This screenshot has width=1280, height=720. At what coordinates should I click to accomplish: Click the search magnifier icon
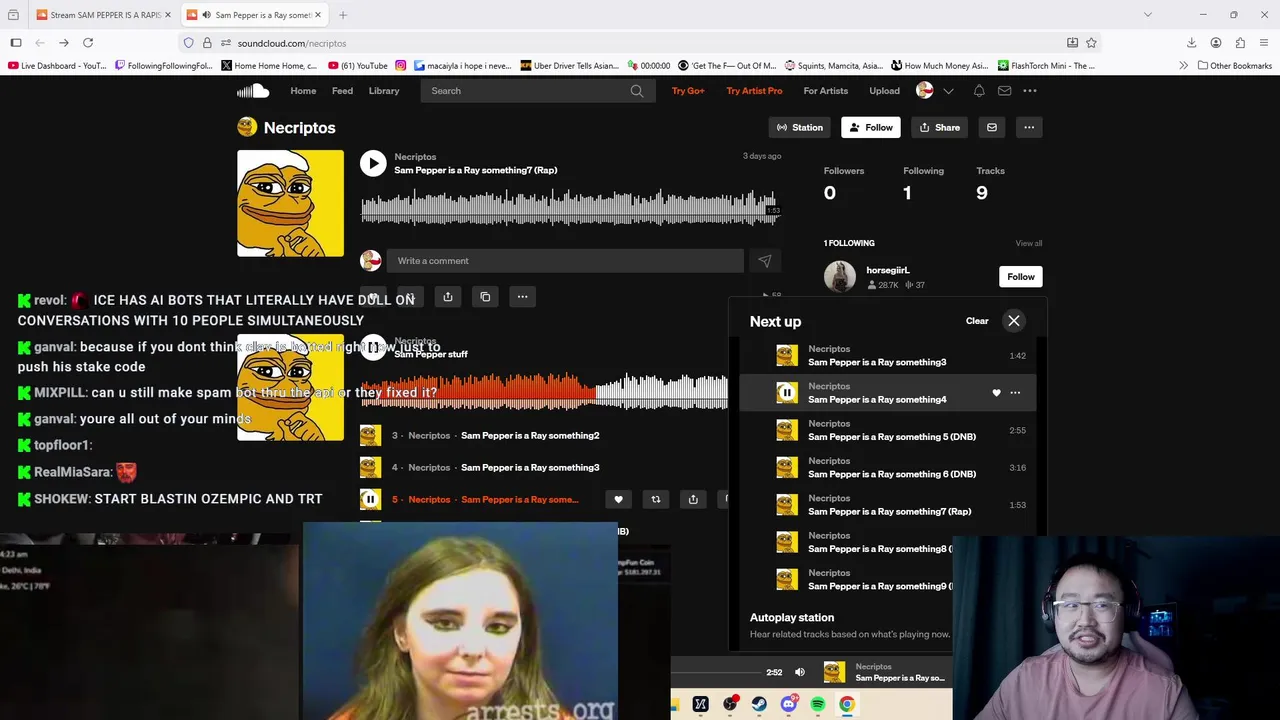(x=637, y=91)
